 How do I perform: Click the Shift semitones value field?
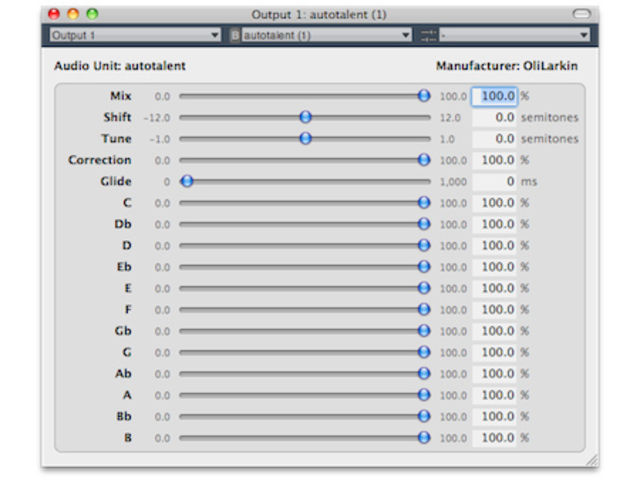point(494,117)
